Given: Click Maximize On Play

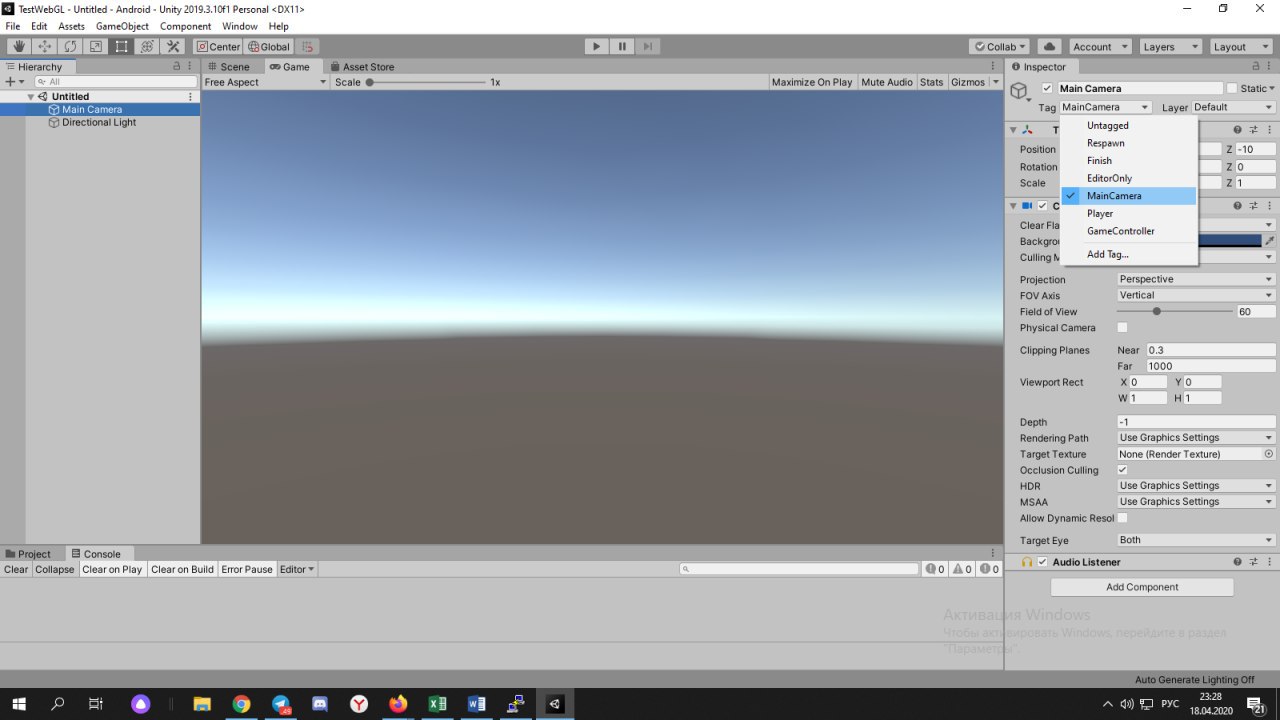Looking at the screenshot, I should [812, 82].
